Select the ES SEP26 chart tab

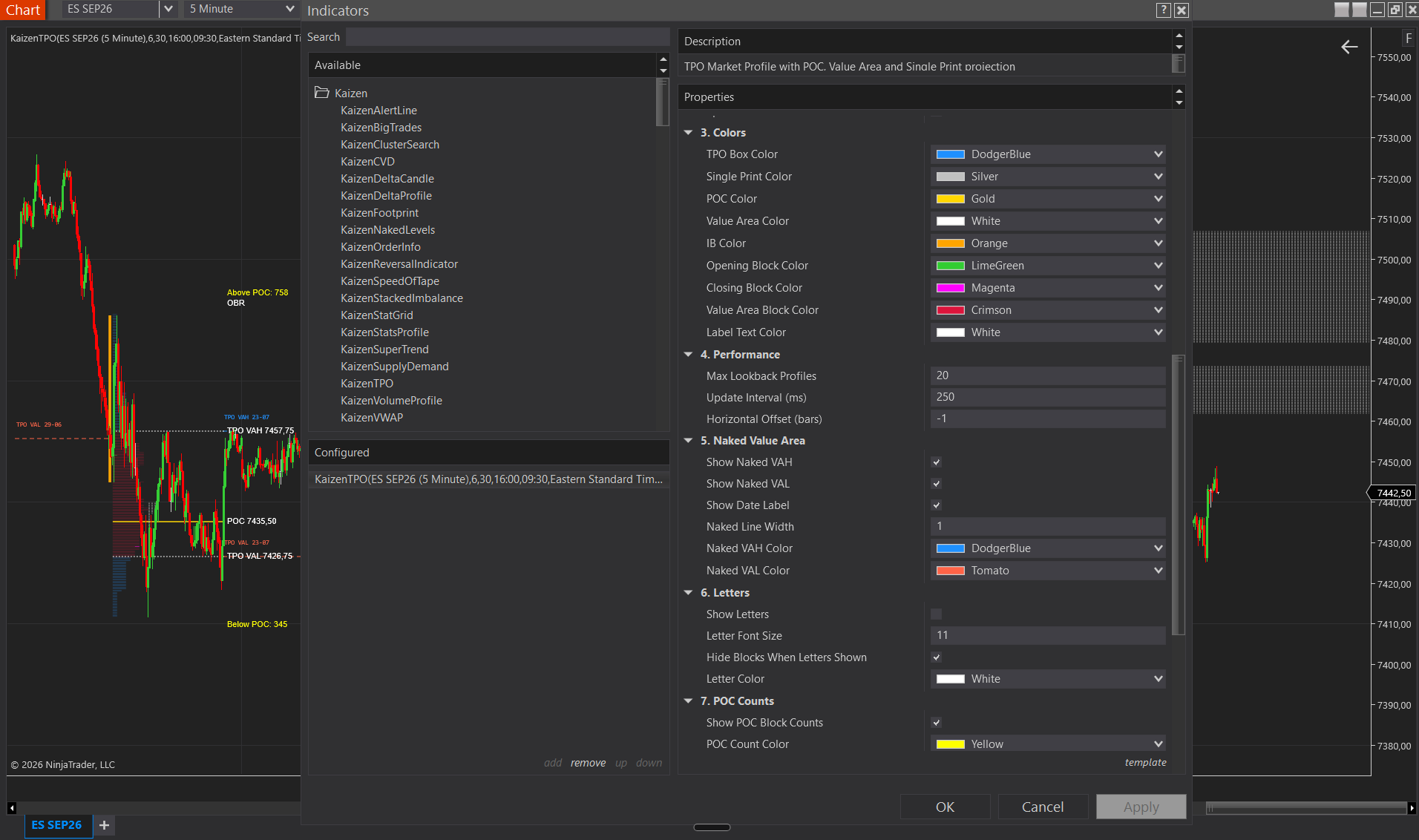click(57, 825)
